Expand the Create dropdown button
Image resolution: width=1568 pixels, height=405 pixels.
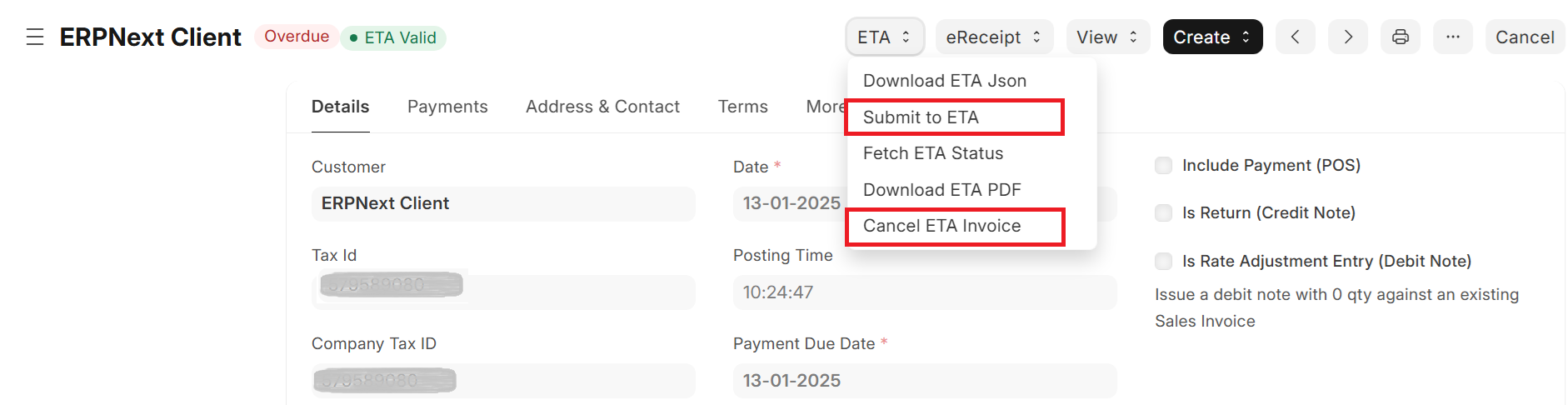tap(1211, 37)
